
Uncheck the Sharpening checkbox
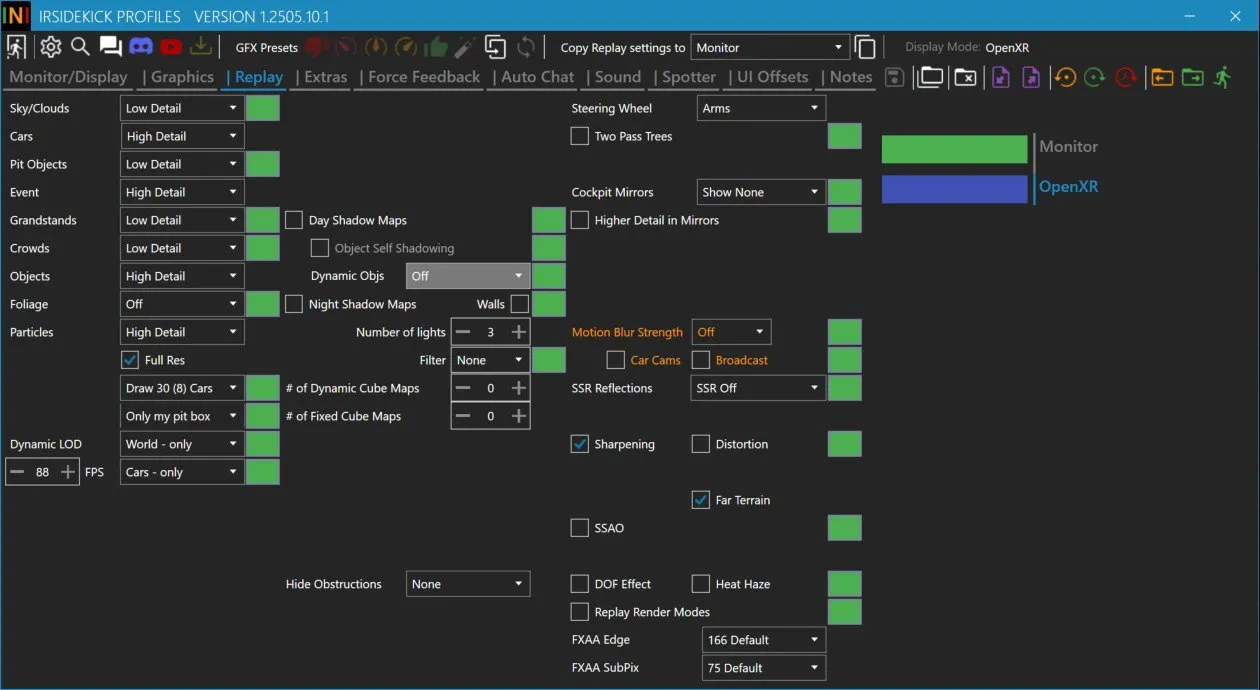tap(580, 444)
